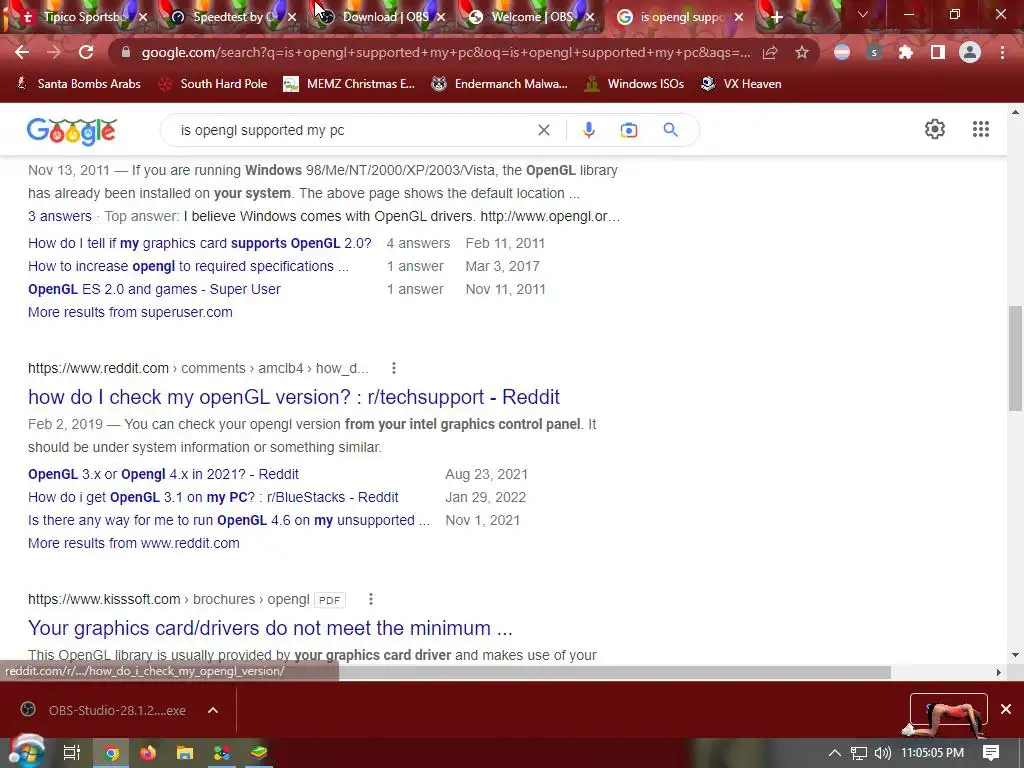Open the rainbow flag extension icon
The width and height of the screenshot is (1024, 768).
[x=842, y=53]
